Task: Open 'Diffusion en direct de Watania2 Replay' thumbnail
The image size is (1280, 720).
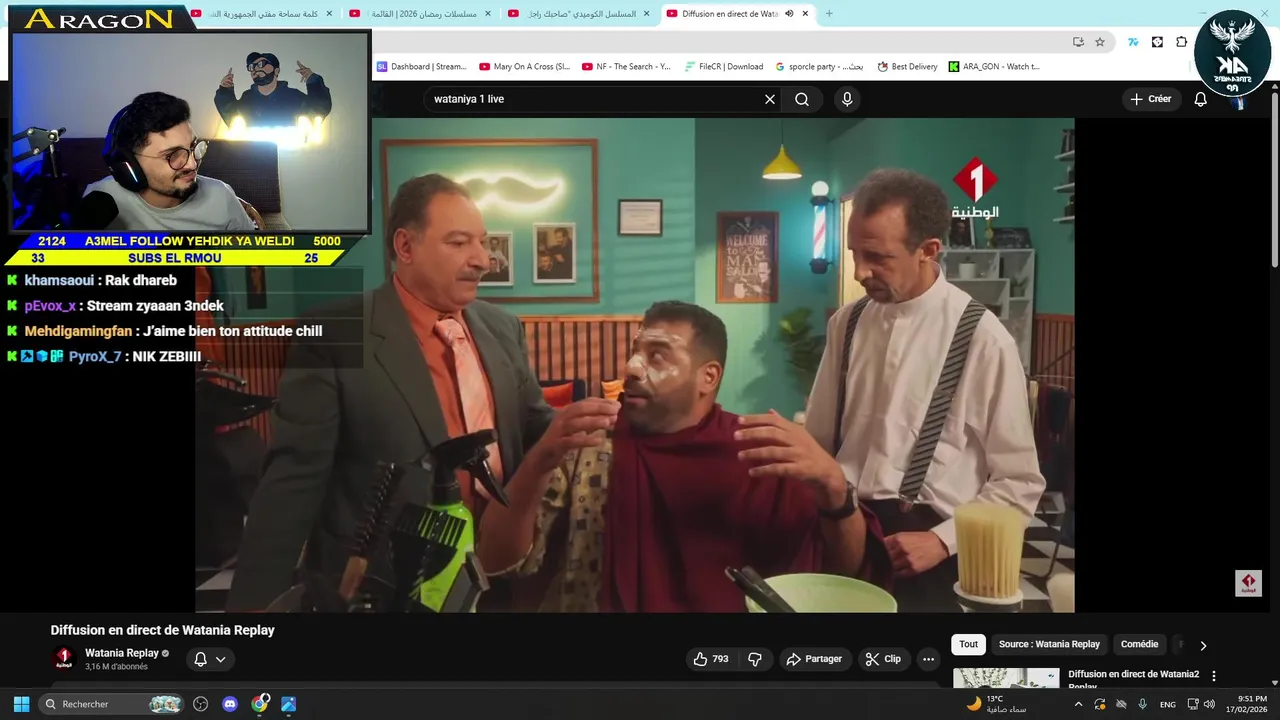Action: click(1006, 678)
